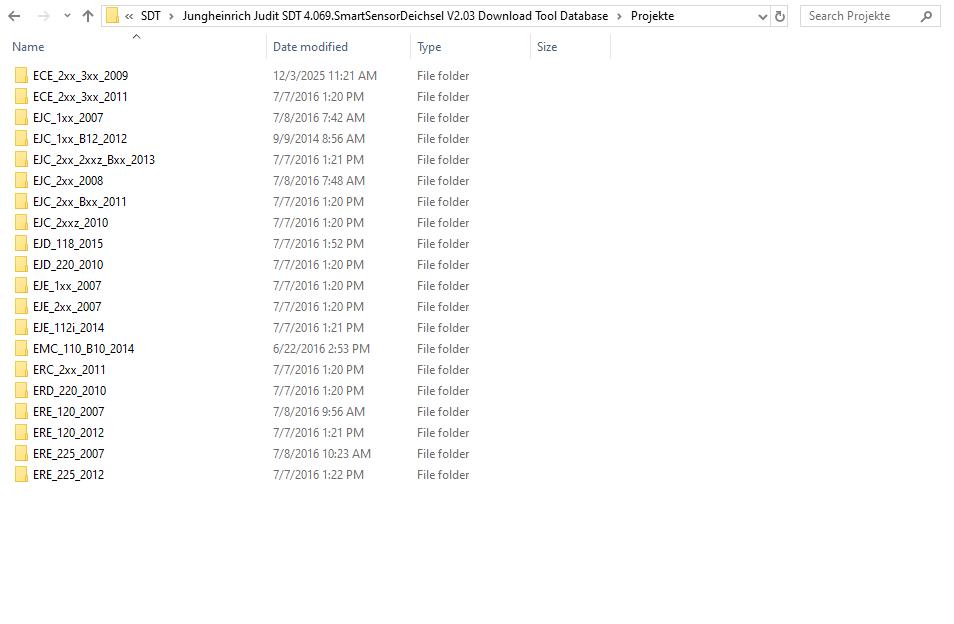
Task: Sort by Name column header
Action: (28, 47)
